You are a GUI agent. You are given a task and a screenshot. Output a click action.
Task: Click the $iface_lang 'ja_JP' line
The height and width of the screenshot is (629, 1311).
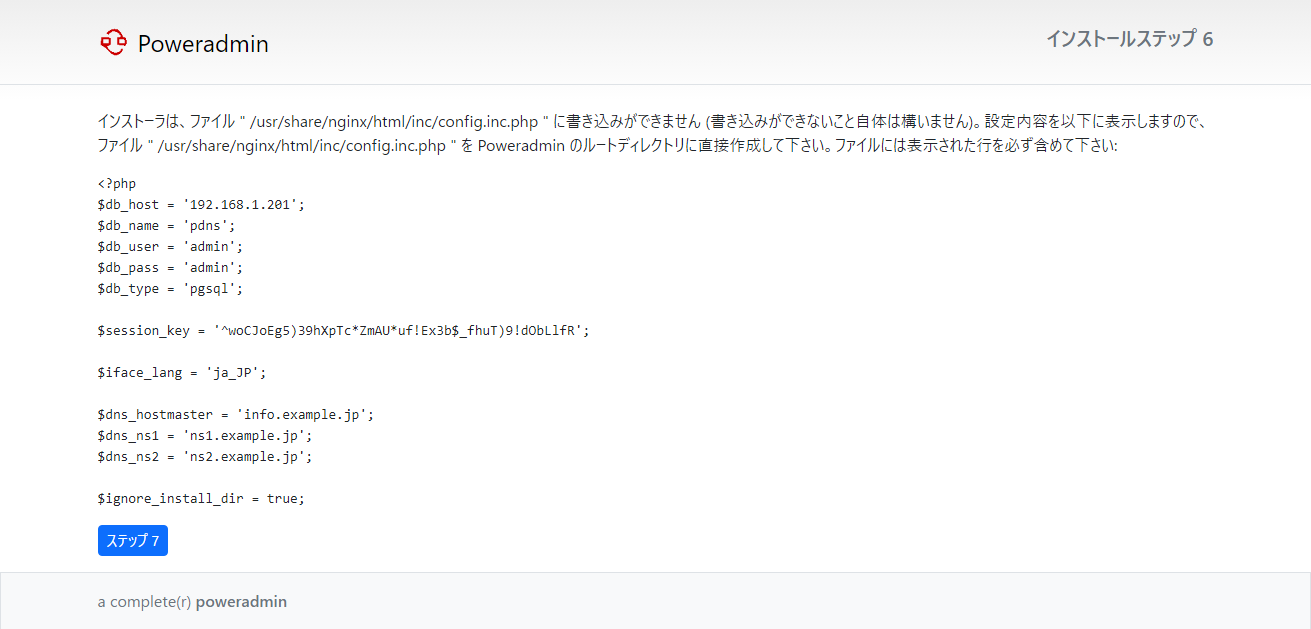tap(182, 372)
